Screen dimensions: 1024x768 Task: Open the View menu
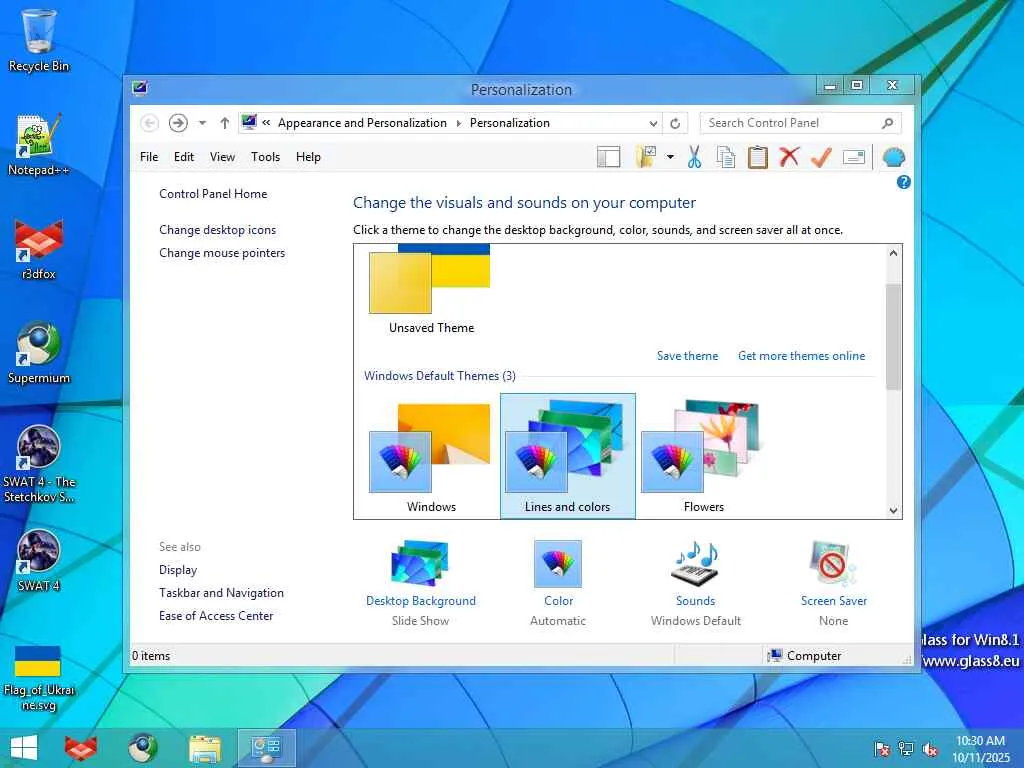[222, 157]
